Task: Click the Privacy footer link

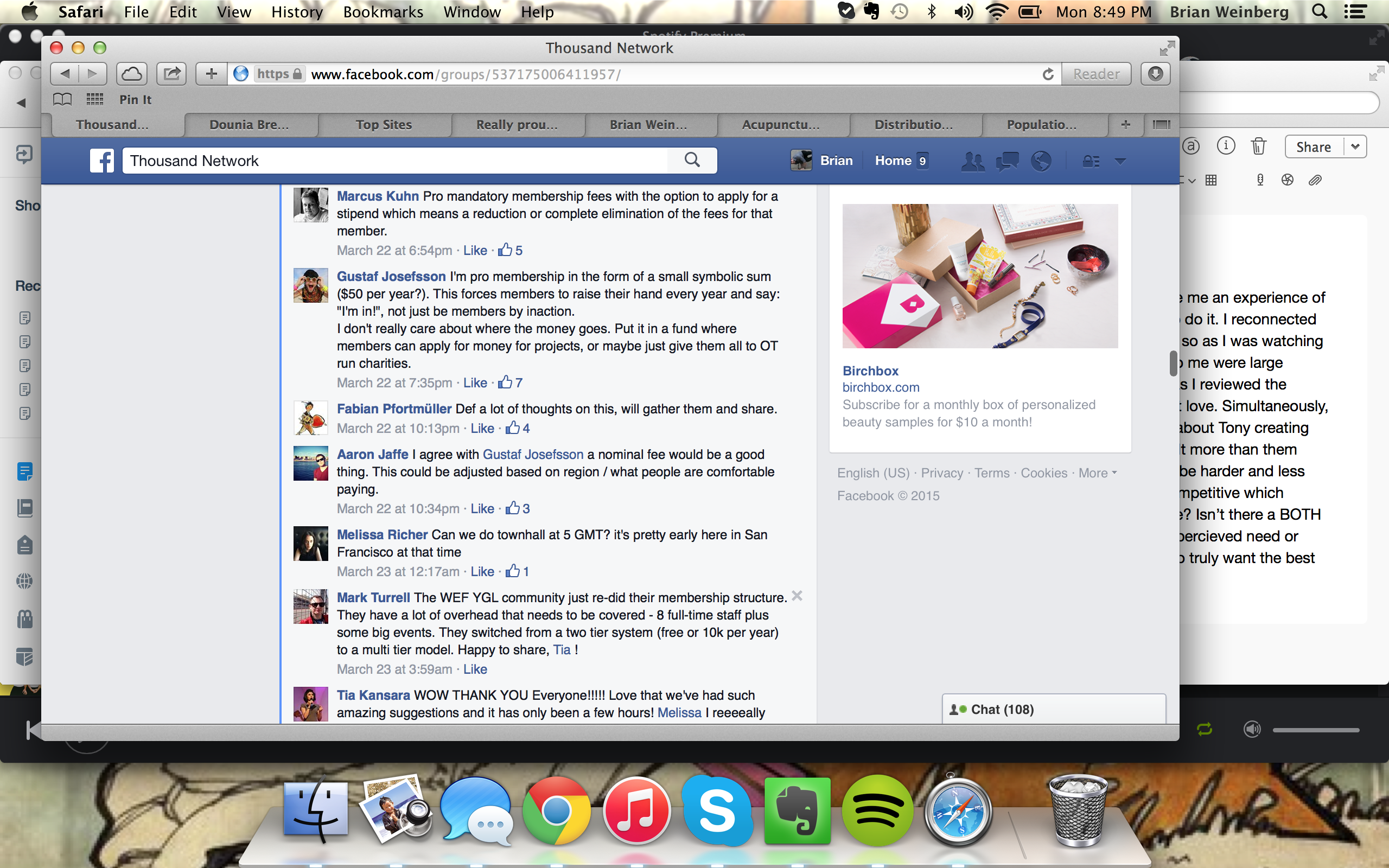Action: tap(942, 473)
